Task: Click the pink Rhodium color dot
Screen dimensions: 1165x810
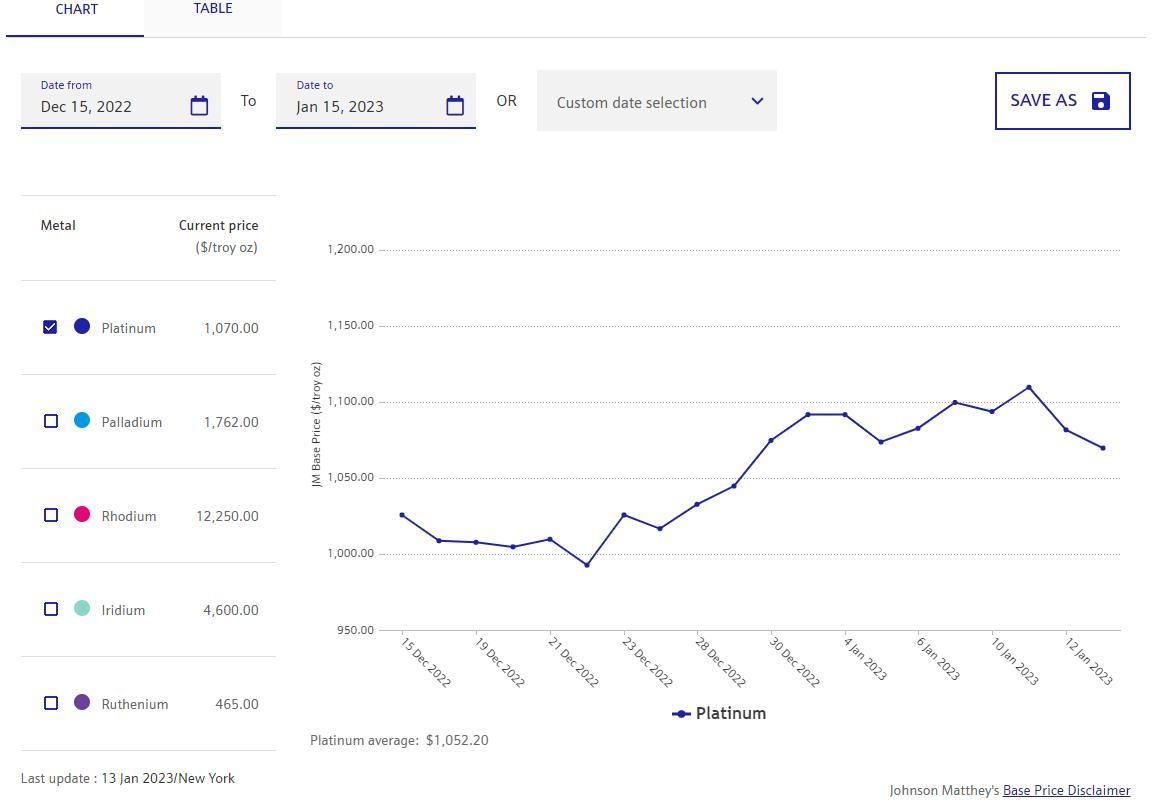Action: (82, 514)
